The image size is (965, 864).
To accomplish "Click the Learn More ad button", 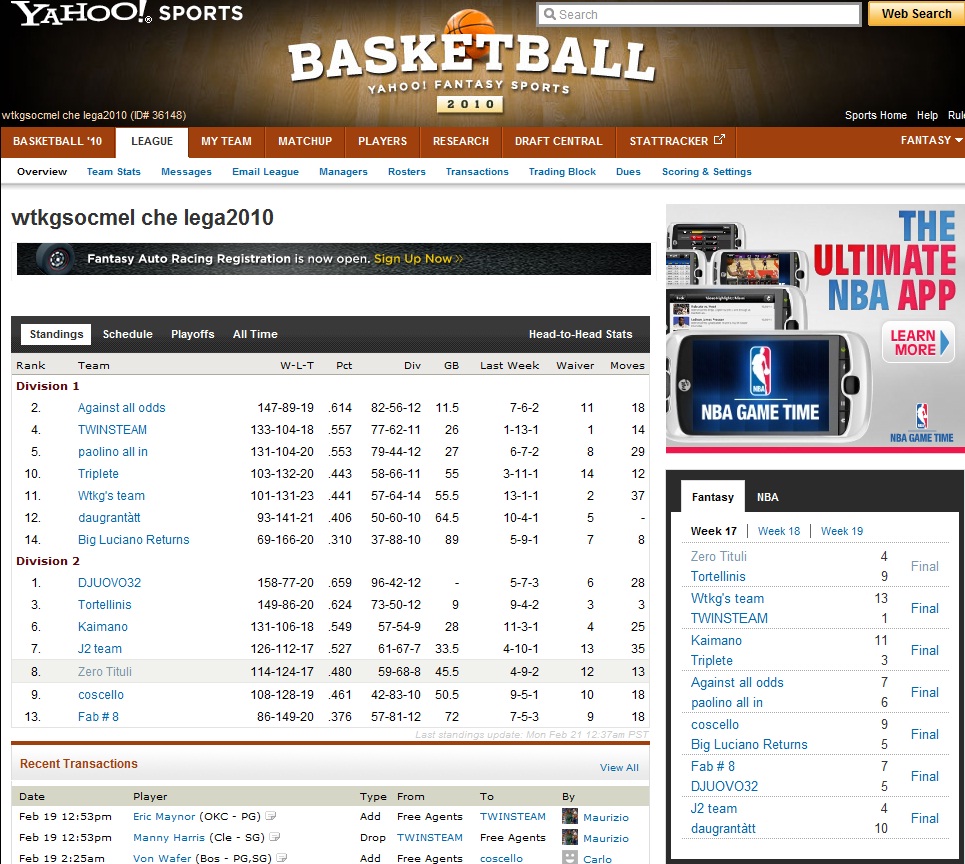I will coord(915,343).
